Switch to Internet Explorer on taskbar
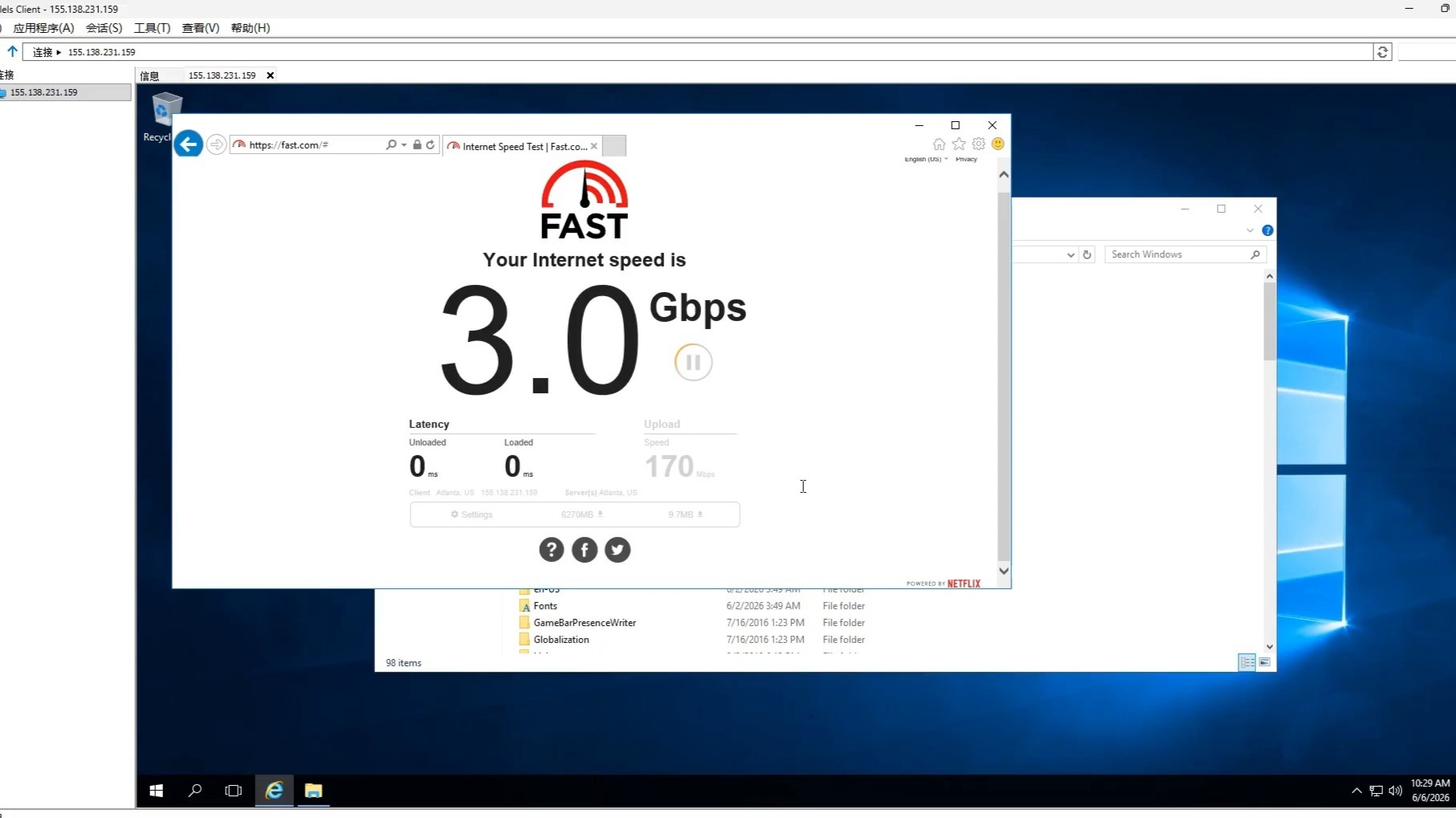1456x818 pixels. coord(274,791)
